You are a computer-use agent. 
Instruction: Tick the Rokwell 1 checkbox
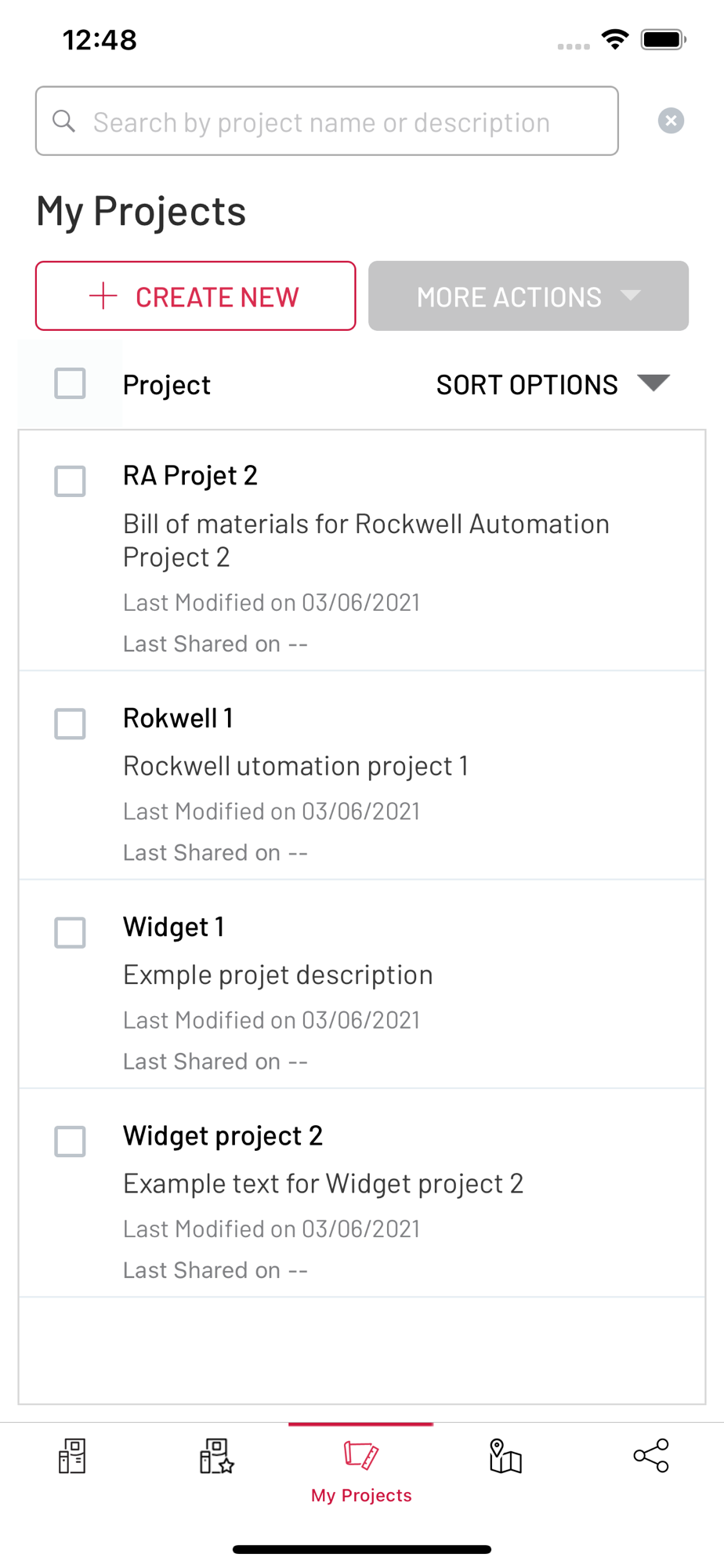70,724
